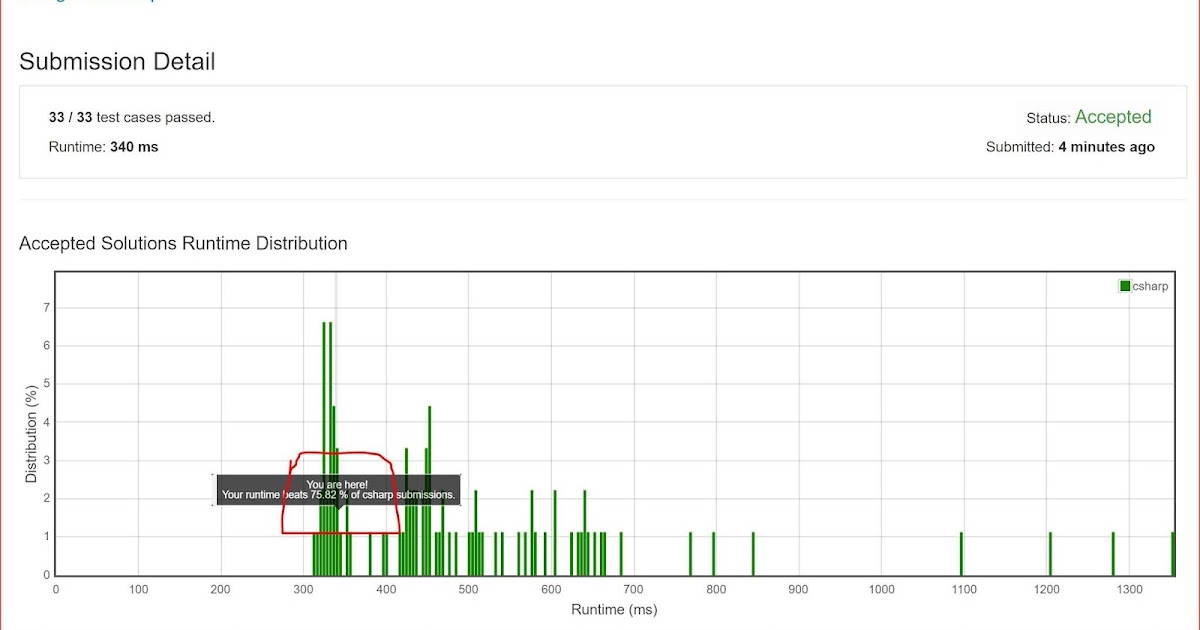Open the Accepted status link

[1113, 117]
